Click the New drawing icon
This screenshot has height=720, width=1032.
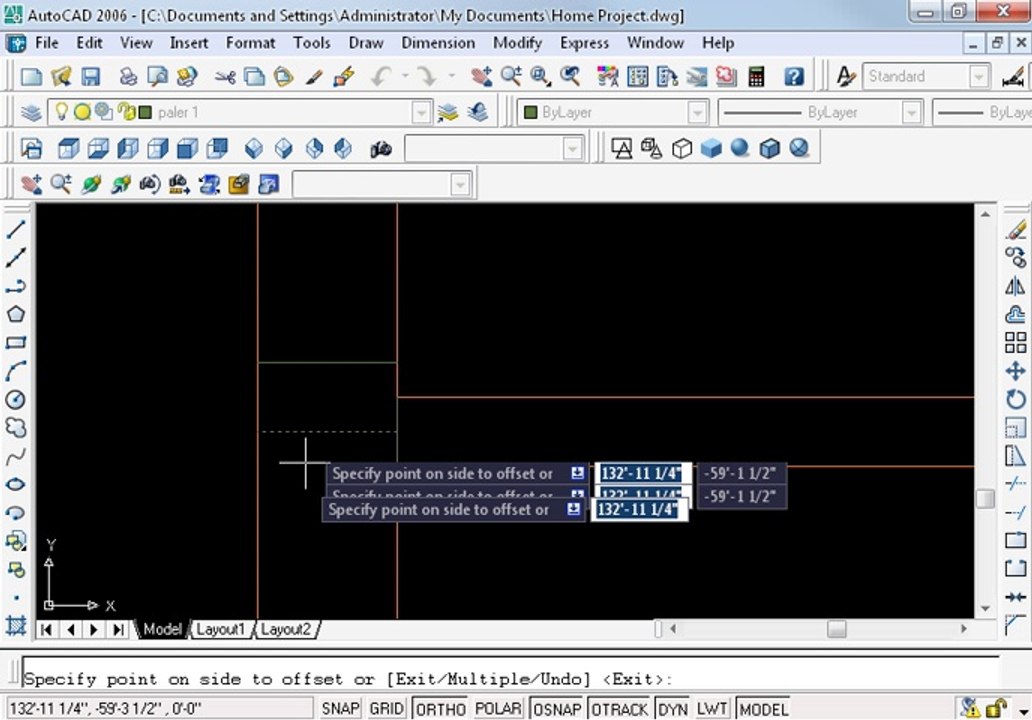(31, 77)
